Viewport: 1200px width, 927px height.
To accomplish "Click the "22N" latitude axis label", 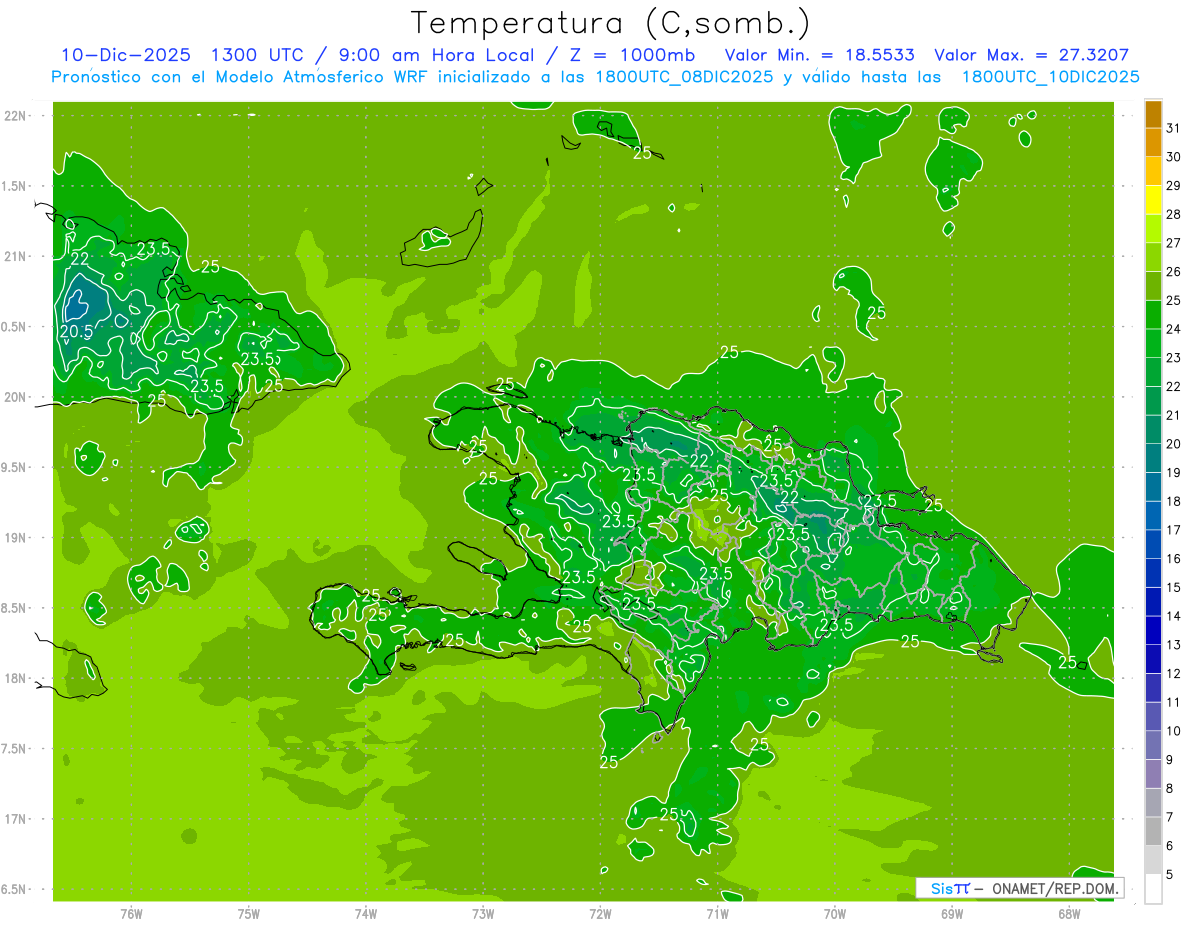I will click(15, 116).
